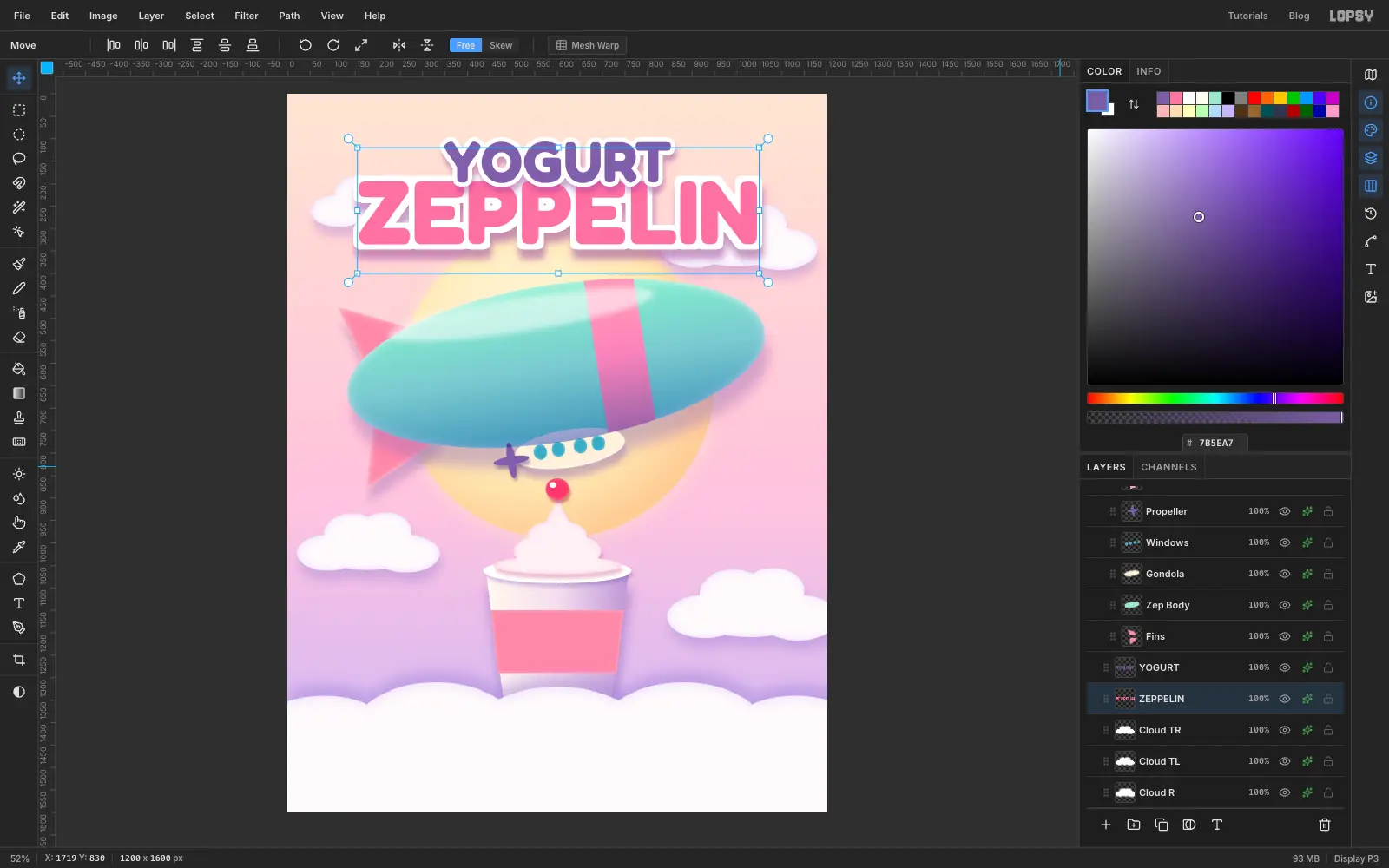The image size is (1389, 868).
Task: Swap foreground and background colors
Action: (x=1134, y=104)
